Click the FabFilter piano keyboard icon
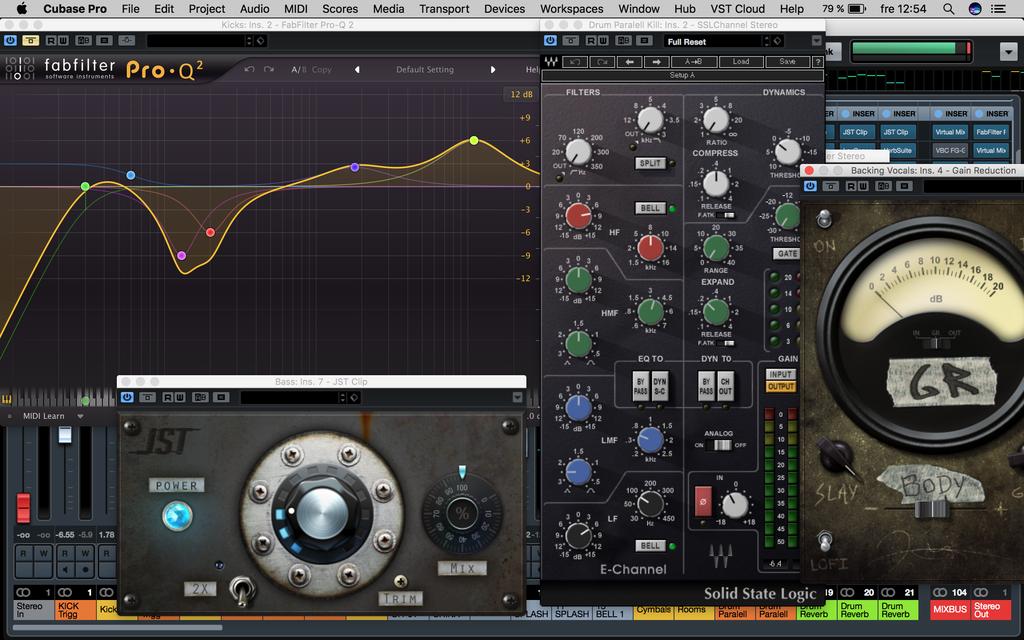 coord(7,399)
